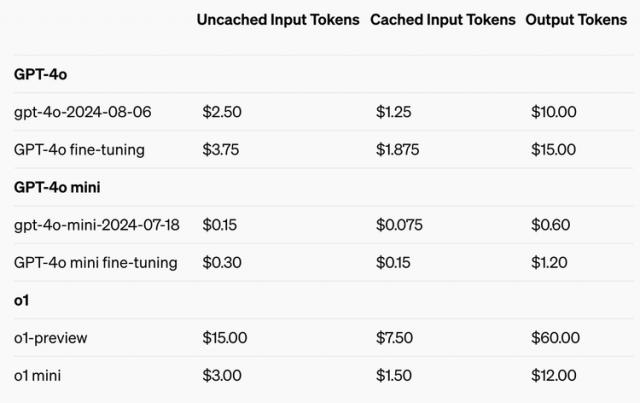Click the Cached Input Tokens column header
640x403 pixels.
pyautogui.click(x=443, y=19)
